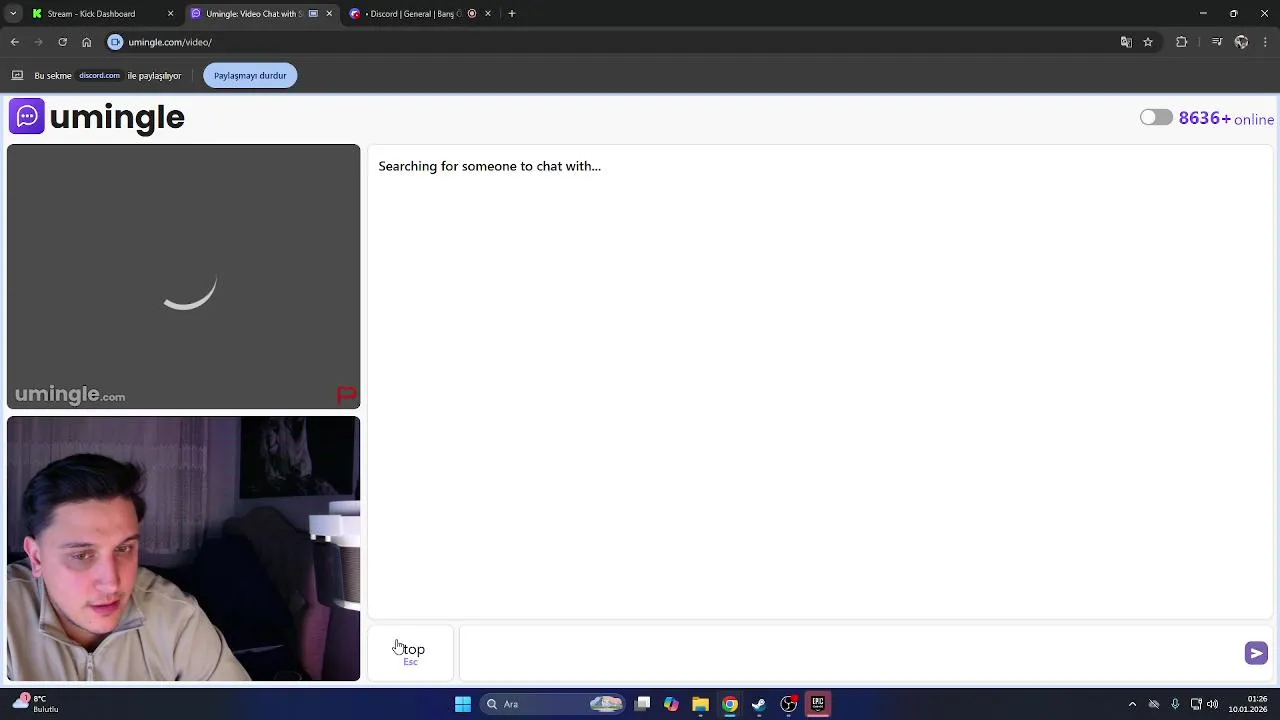Focus the chat message input field

click(x=850, y=653)
